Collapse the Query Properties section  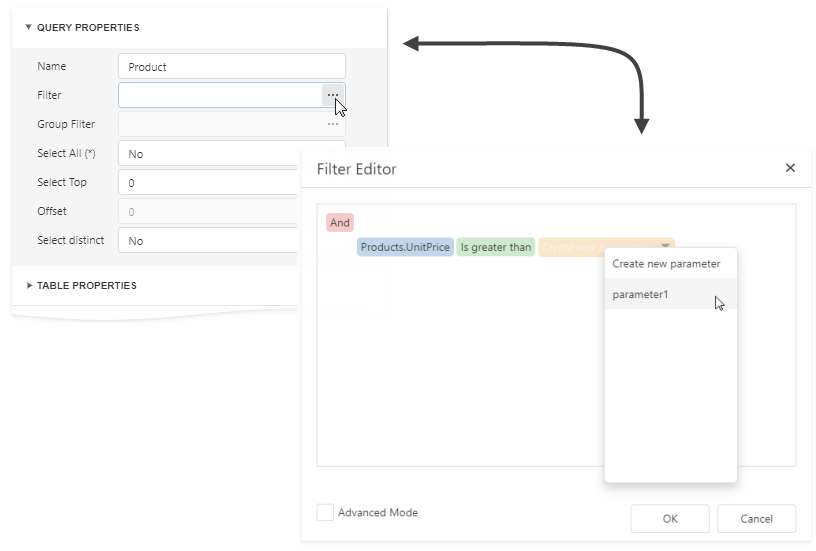[29, 27]
